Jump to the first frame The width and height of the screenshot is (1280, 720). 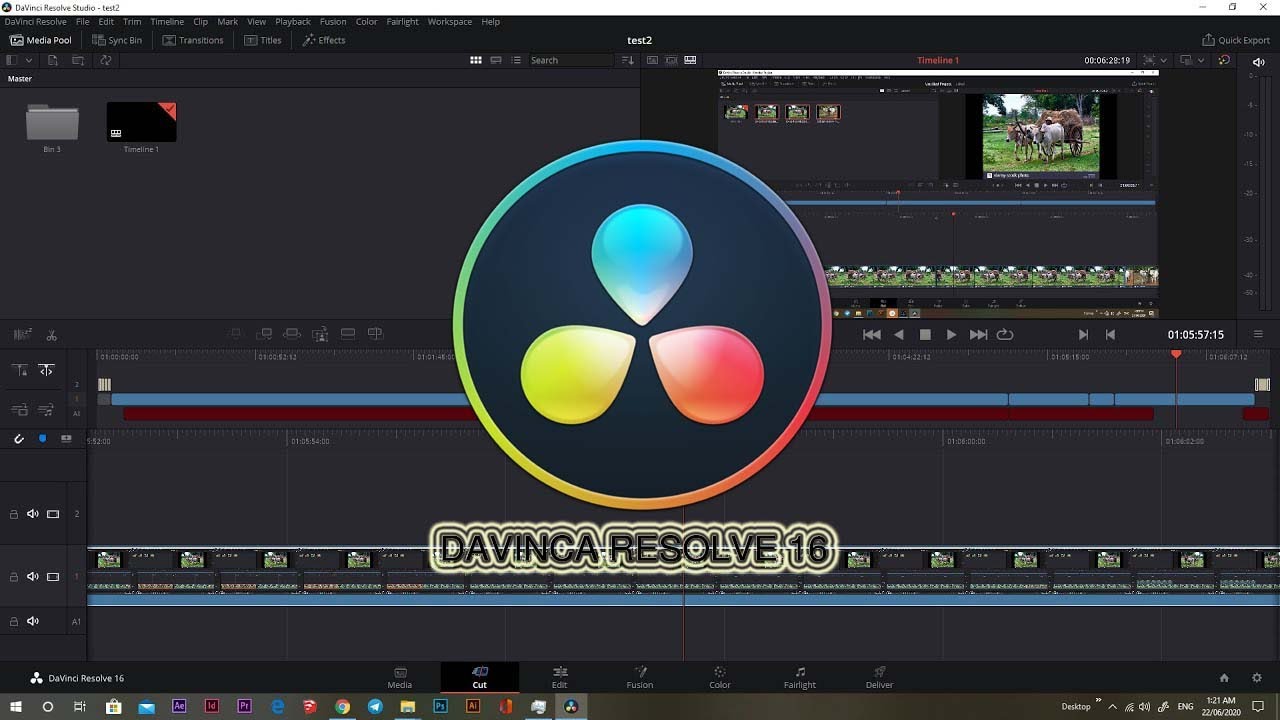pos(872,335)
